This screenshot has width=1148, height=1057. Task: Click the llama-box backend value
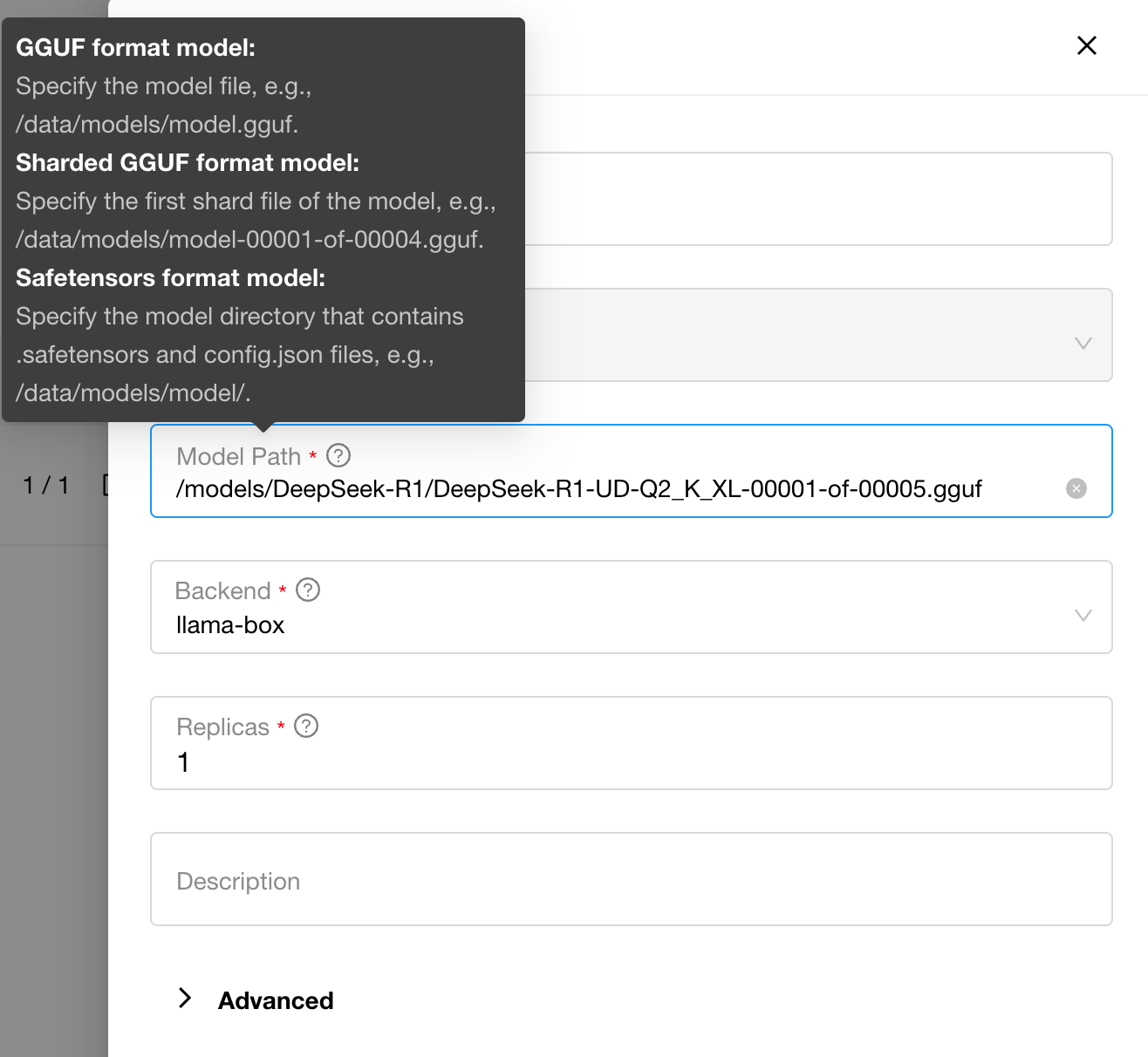click(230, 624)
